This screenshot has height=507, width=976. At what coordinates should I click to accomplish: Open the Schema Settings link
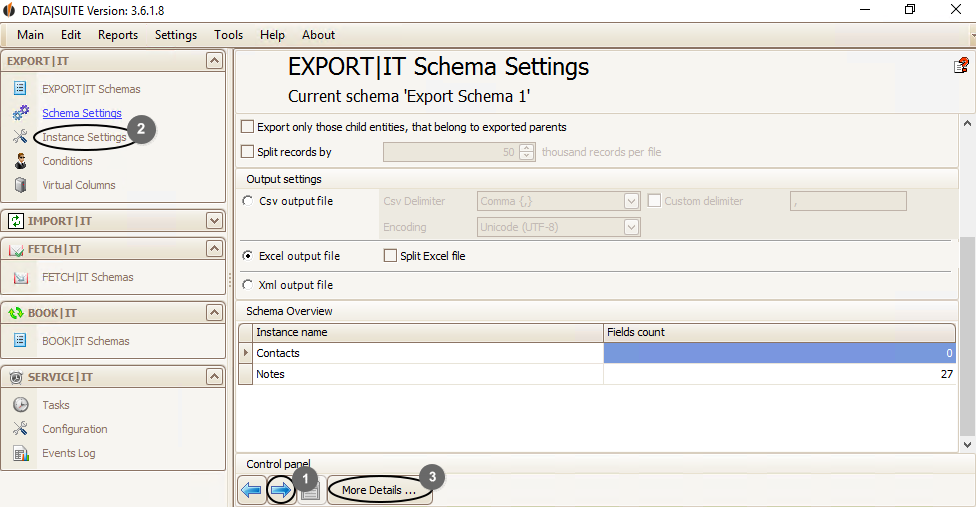click(x=82, y=113)
